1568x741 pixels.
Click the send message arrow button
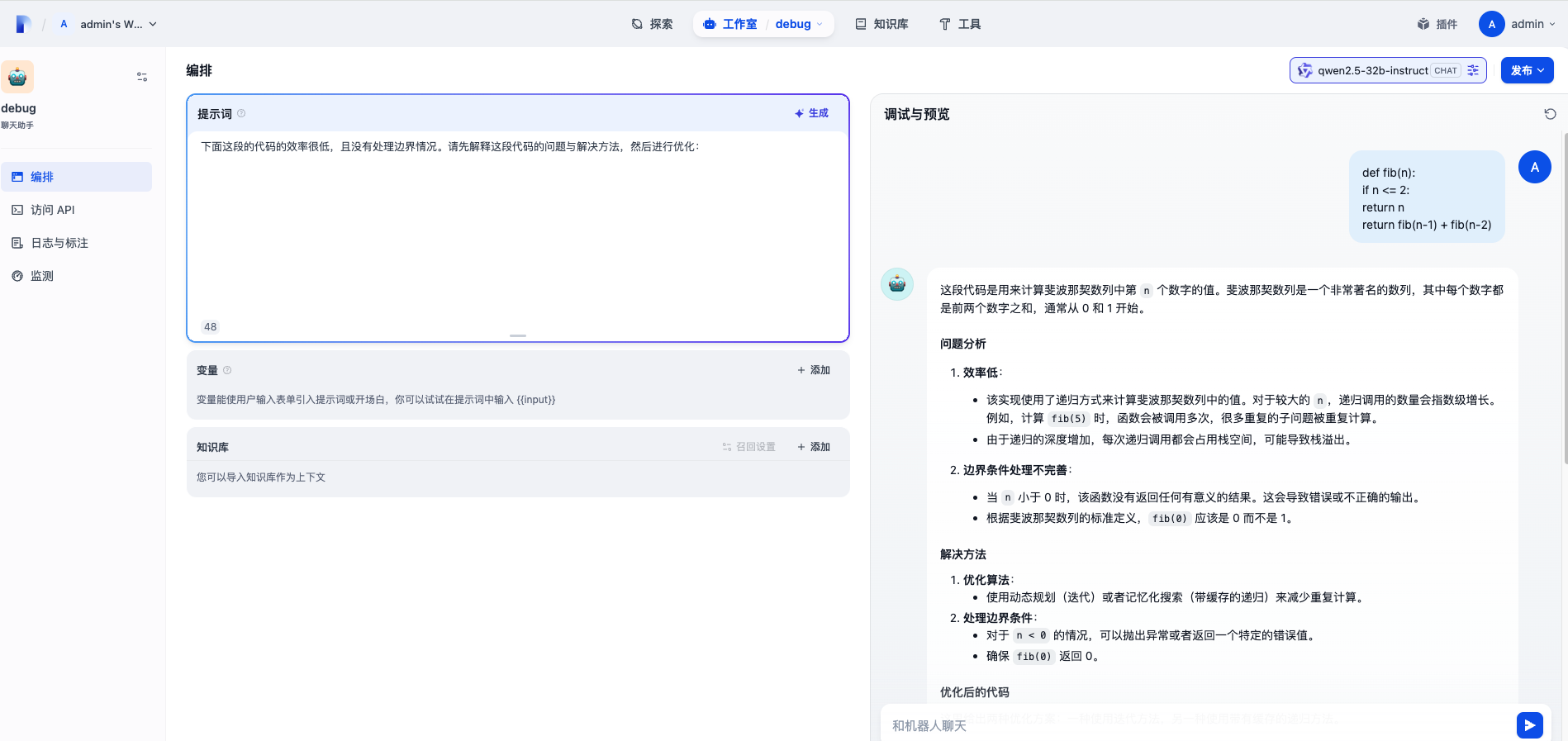(x=1530, y=725)
